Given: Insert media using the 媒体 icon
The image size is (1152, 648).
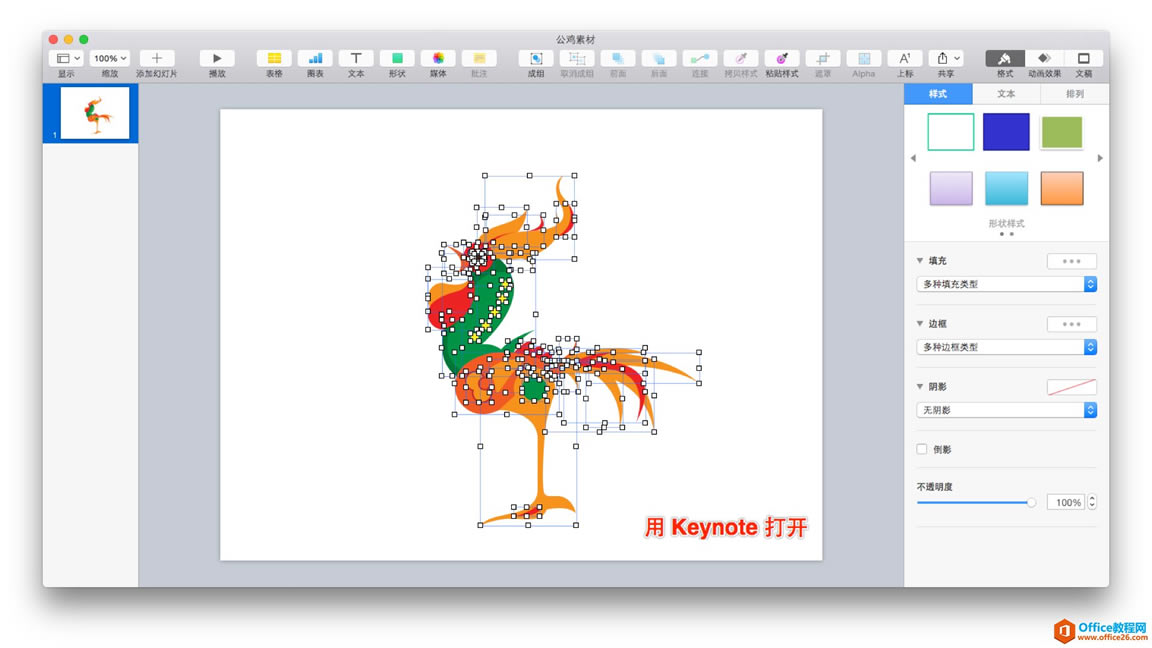Looking at the screenshot, I should click(x=438, y=60).
